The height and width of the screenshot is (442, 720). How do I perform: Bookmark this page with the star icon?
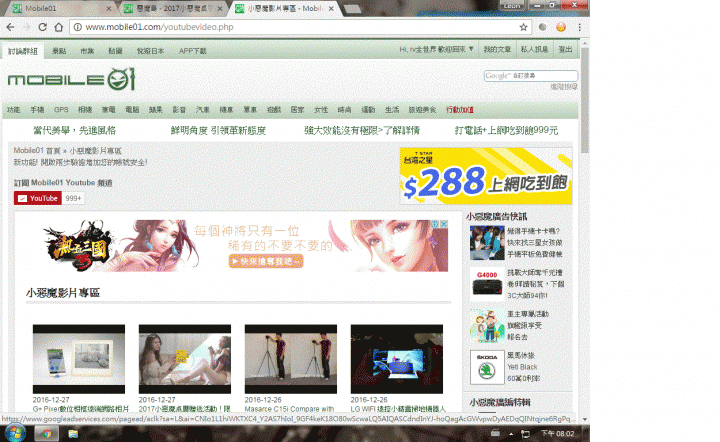click(x=523, y=27)
